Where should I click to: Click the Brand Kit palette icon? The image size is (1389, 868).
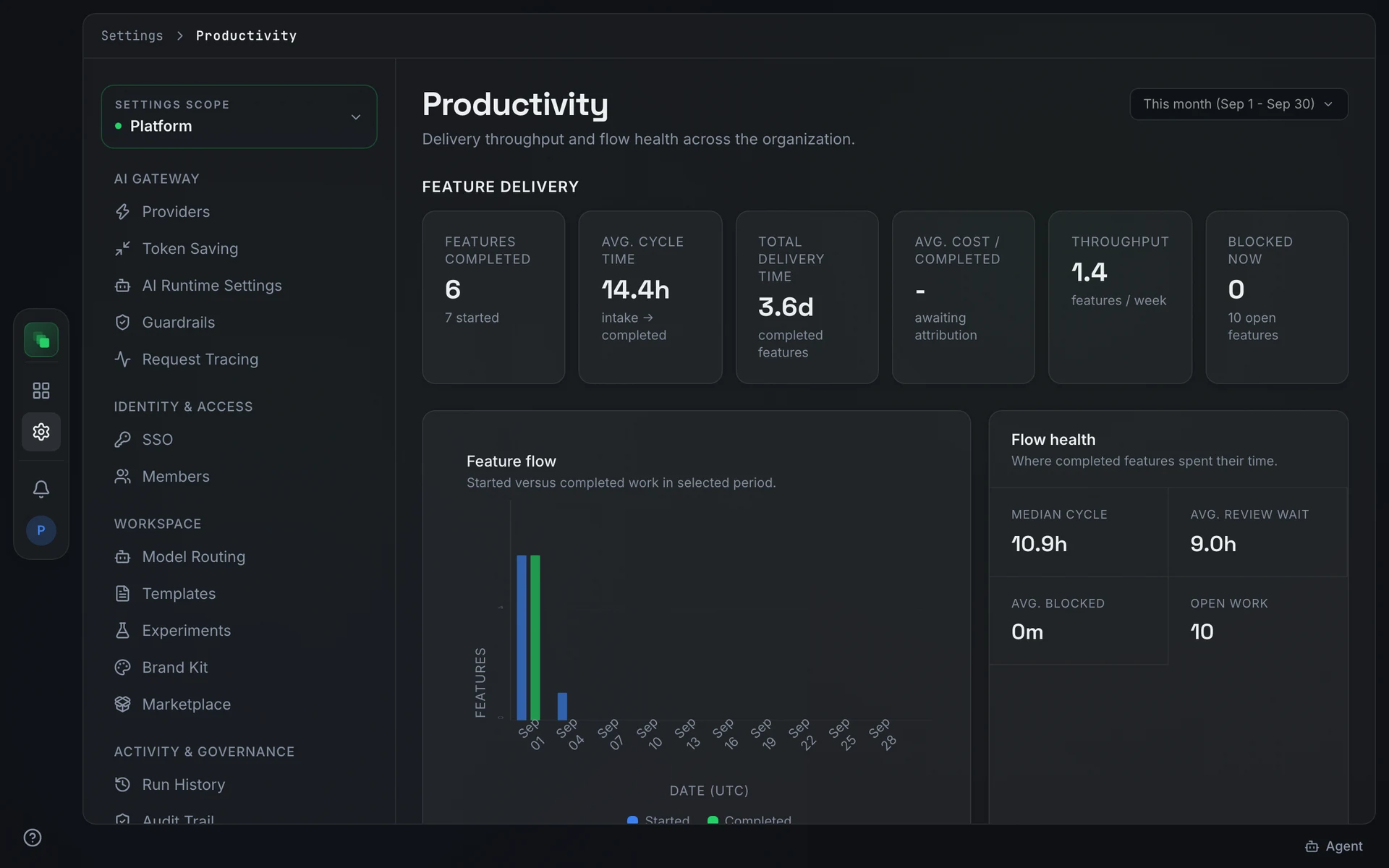click(123, 668)
